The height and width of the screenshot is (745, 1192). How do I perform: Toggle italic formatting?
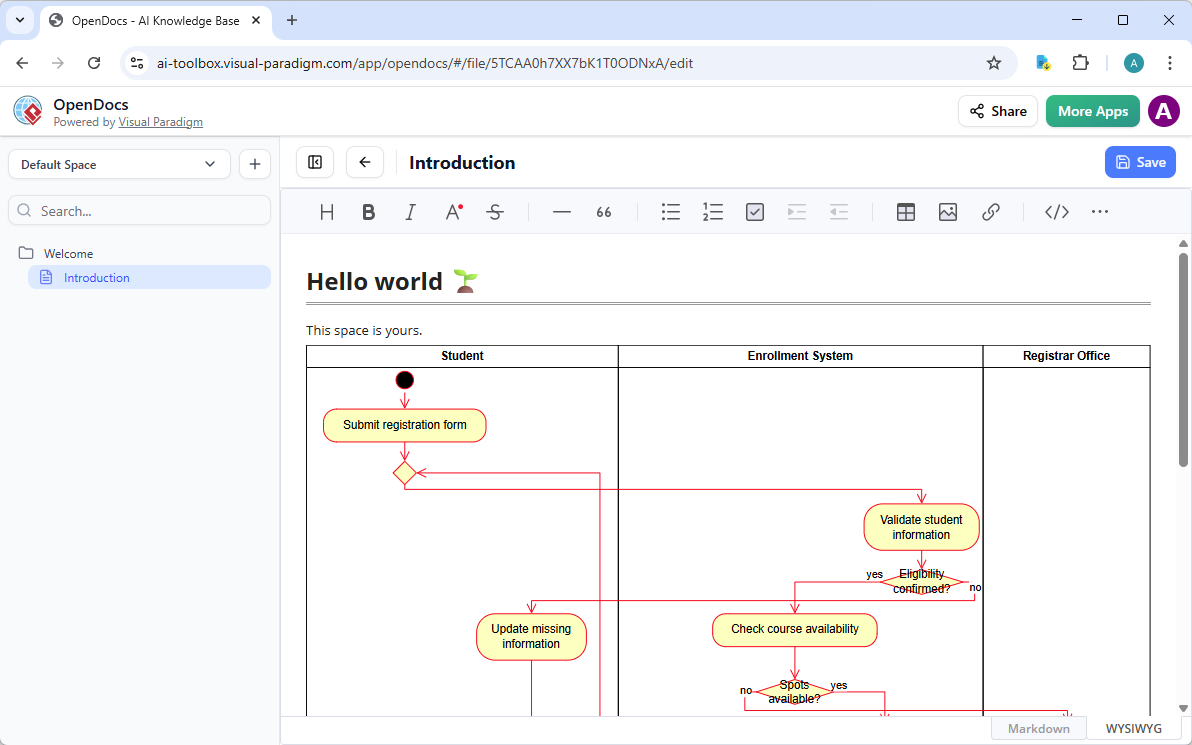point(410,211)
